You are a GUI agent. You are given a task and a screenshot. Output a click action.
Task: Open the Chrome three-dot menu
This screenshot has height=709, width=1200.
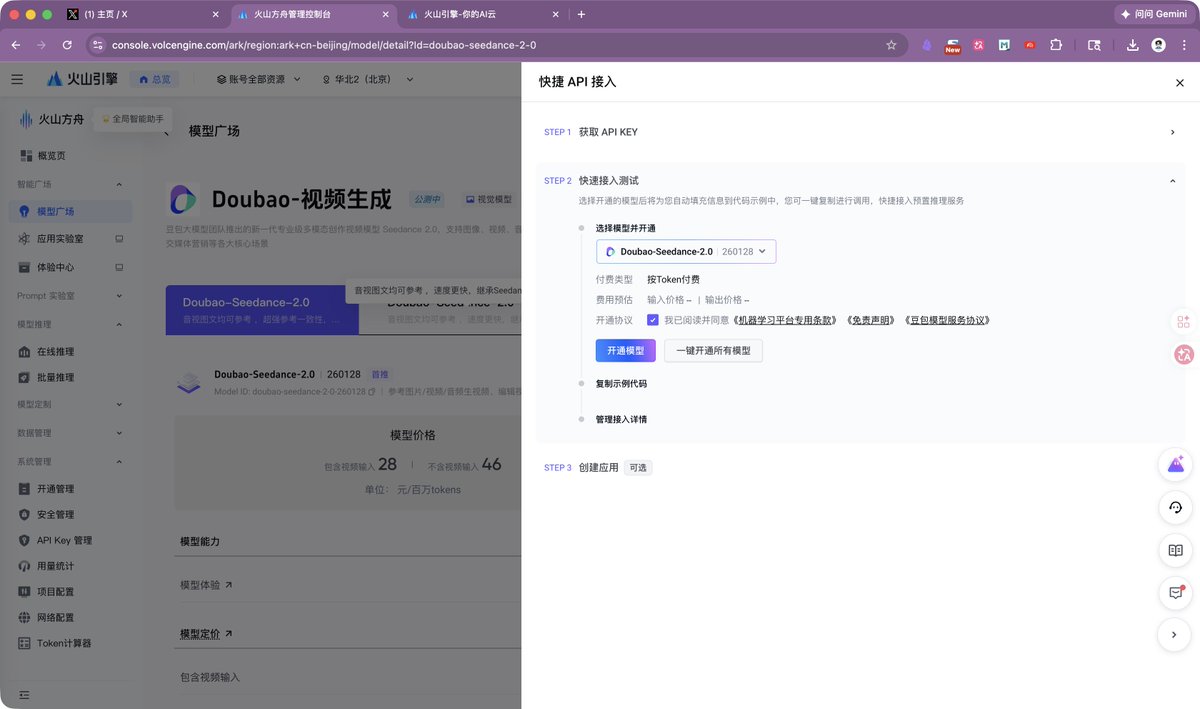1183,45
